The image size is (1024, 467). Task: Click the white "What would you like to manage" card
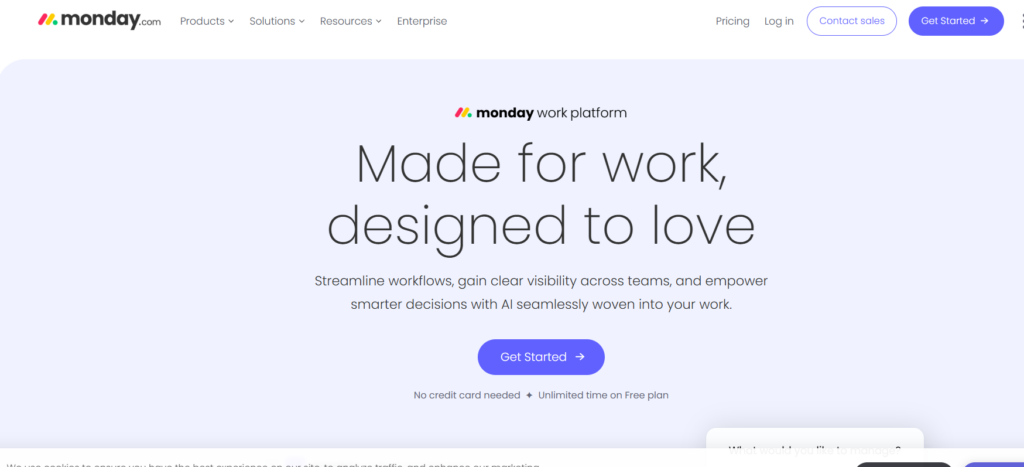click(x=814, y=446)
